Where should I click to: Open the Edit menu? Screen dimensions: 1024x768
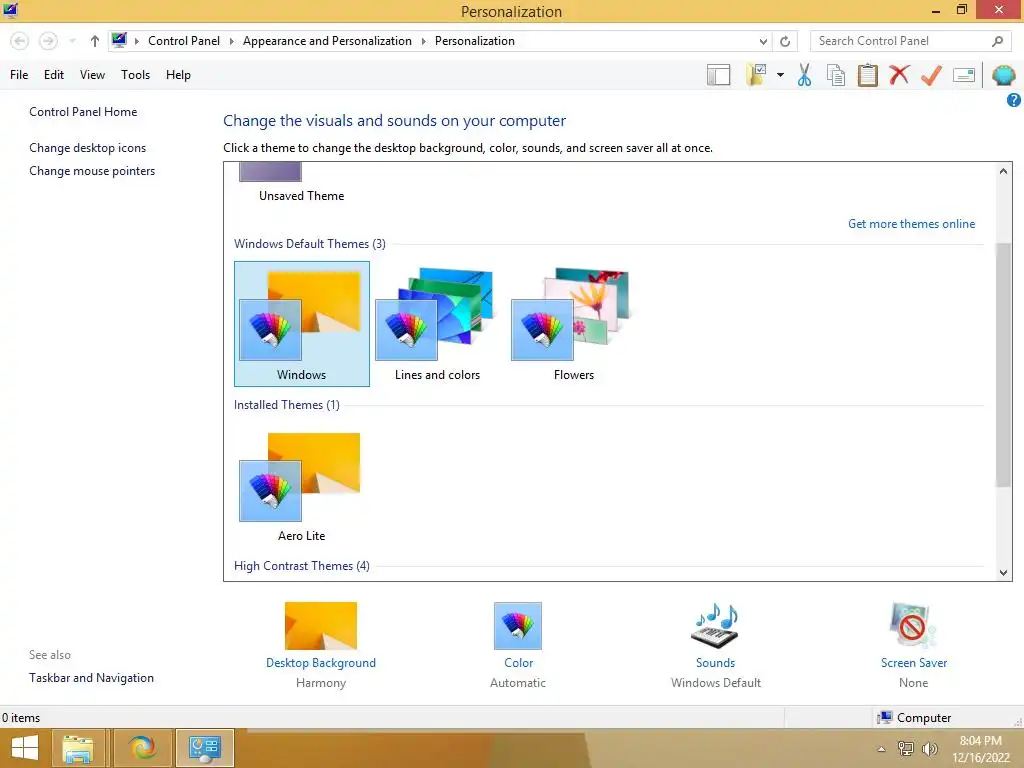coord(54,75)
